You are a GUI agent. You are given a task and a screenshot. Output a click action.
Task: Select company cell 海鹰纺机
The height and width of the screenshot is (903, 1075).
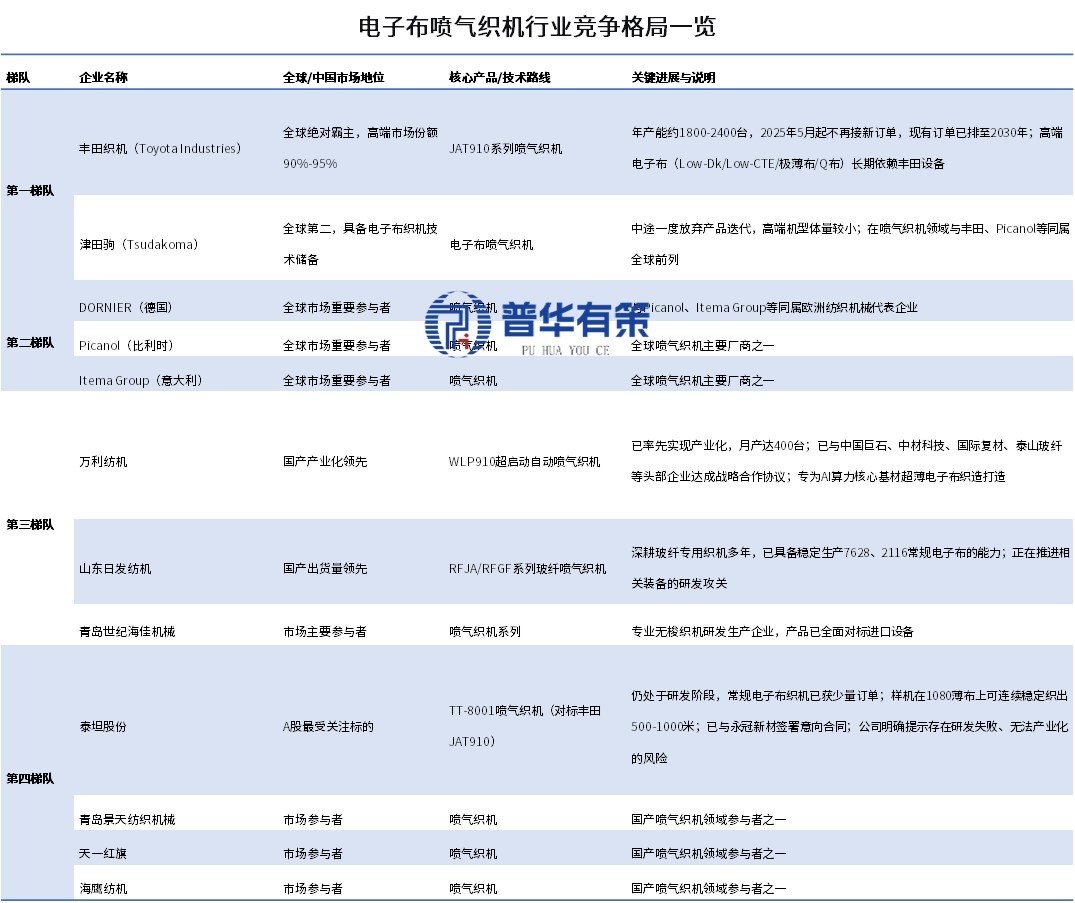[x=104, y=889]
